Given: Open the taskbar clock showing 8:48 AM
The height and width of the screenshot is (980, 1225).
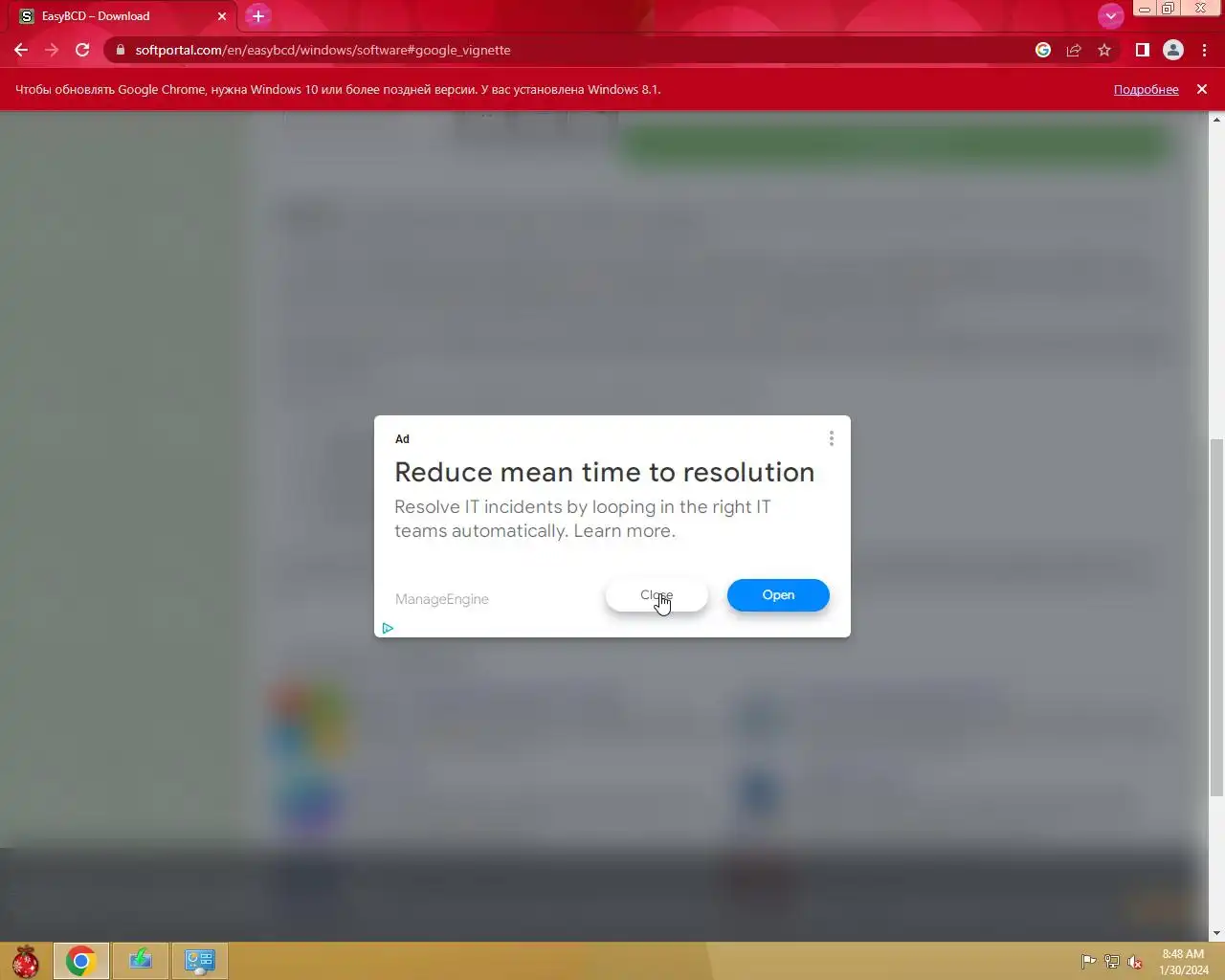Looking at the screenshot, I should 1184,962.
